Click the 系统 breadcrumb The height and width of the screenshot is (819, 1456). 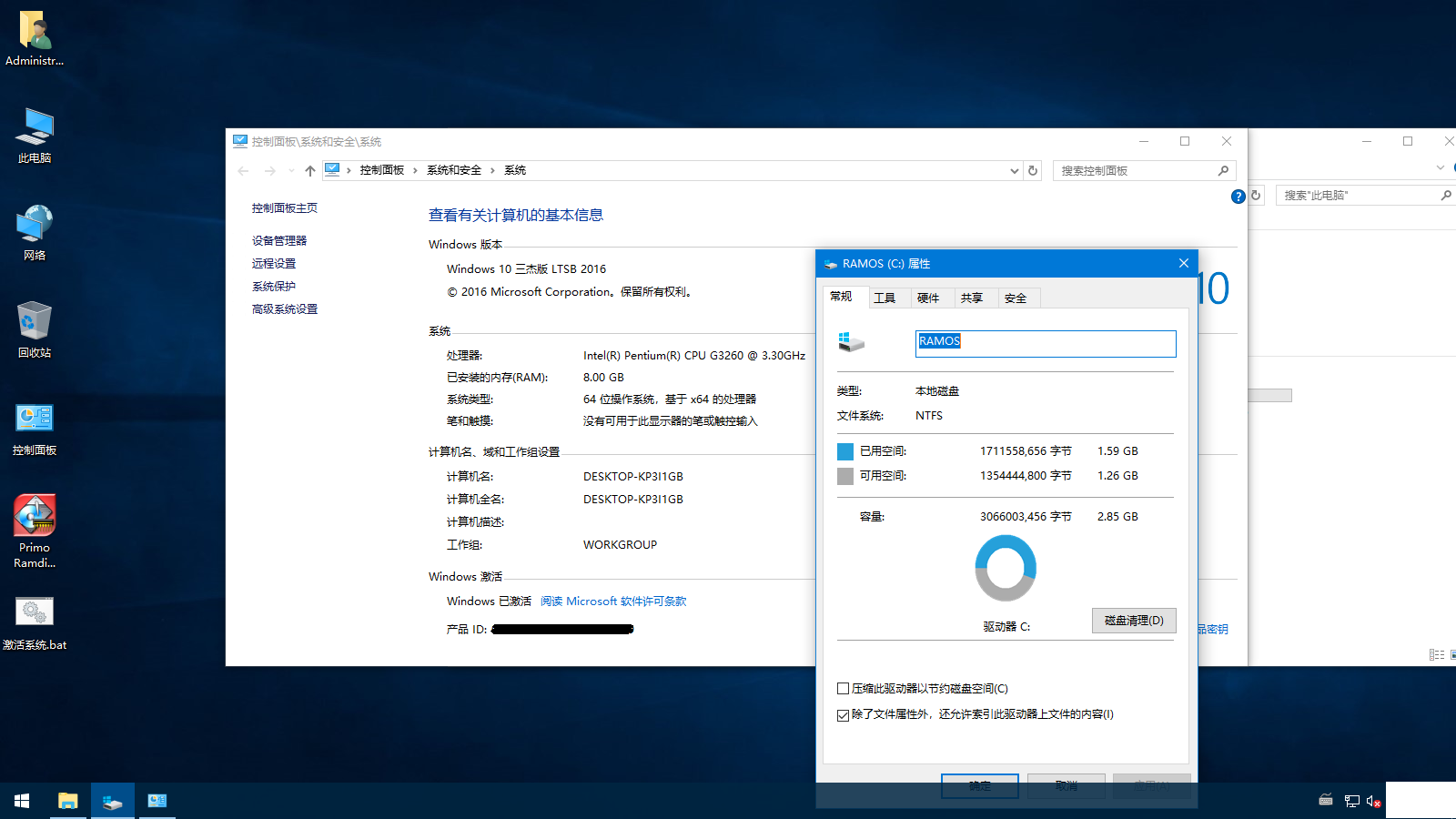point(515,171)
